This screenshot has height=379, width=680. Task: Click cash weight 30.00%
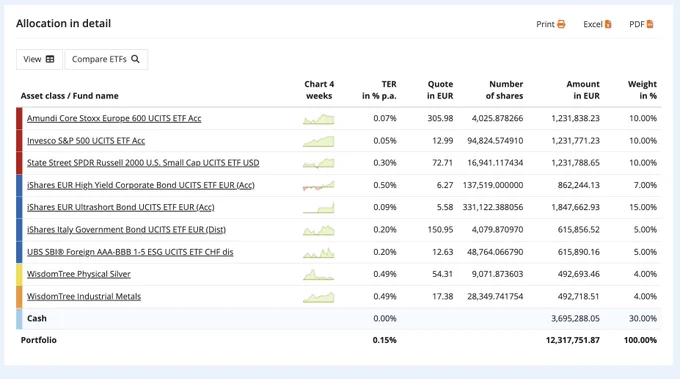(x=643, y=319)
